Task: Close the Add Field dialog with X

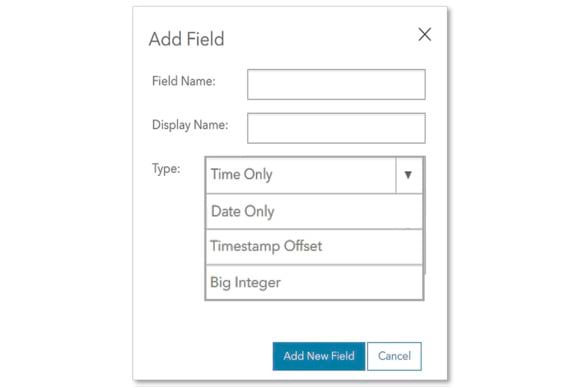Action: pyautogui.click(x=425, y=35)
